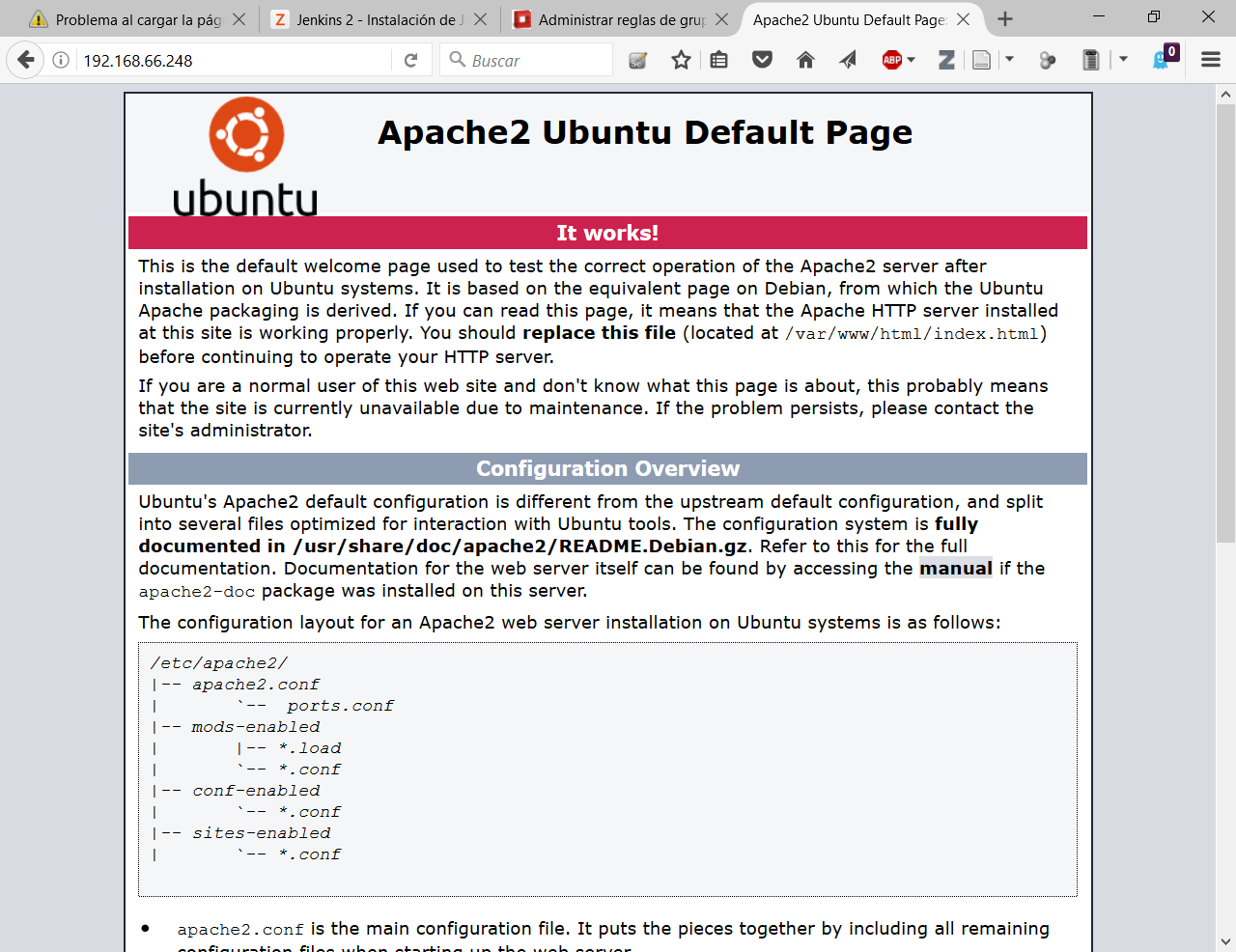
Task: Click the blank page toolbar icon
Action: (981, 60)
